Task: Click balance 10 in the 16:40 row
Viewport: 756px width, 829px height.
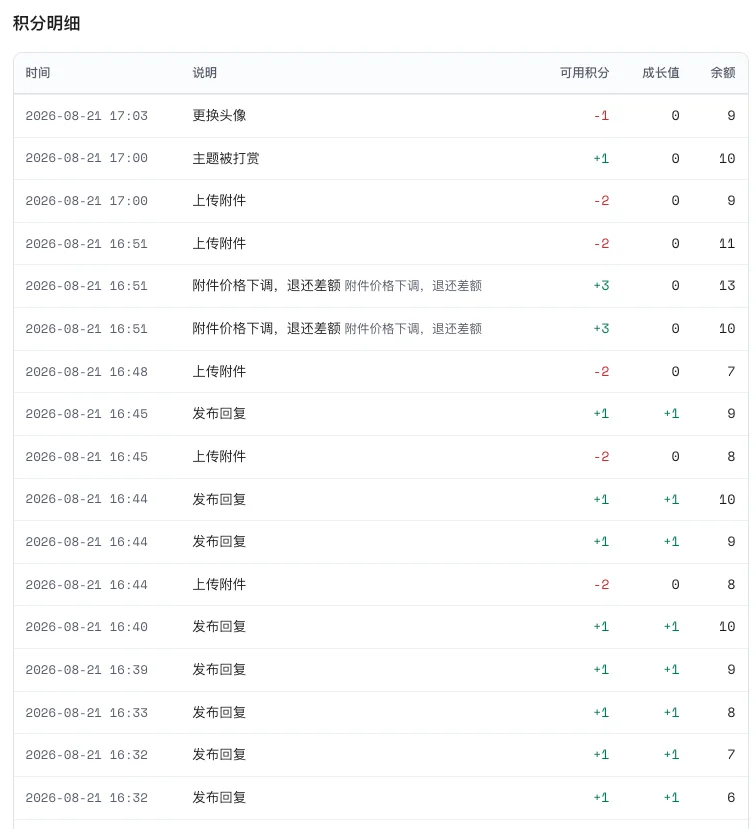Action: tap(727, 627)
